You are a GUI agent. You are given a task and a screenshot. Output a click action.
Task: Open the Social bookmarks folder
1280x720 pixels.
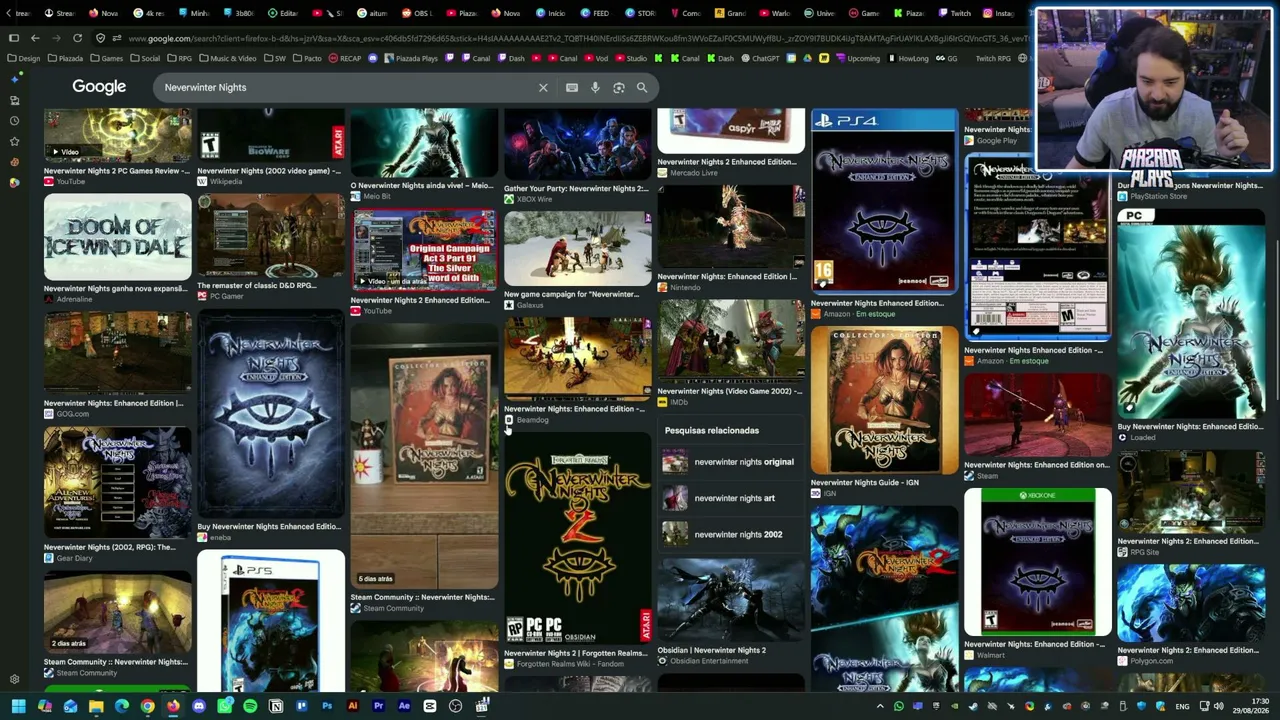[146, 58]
